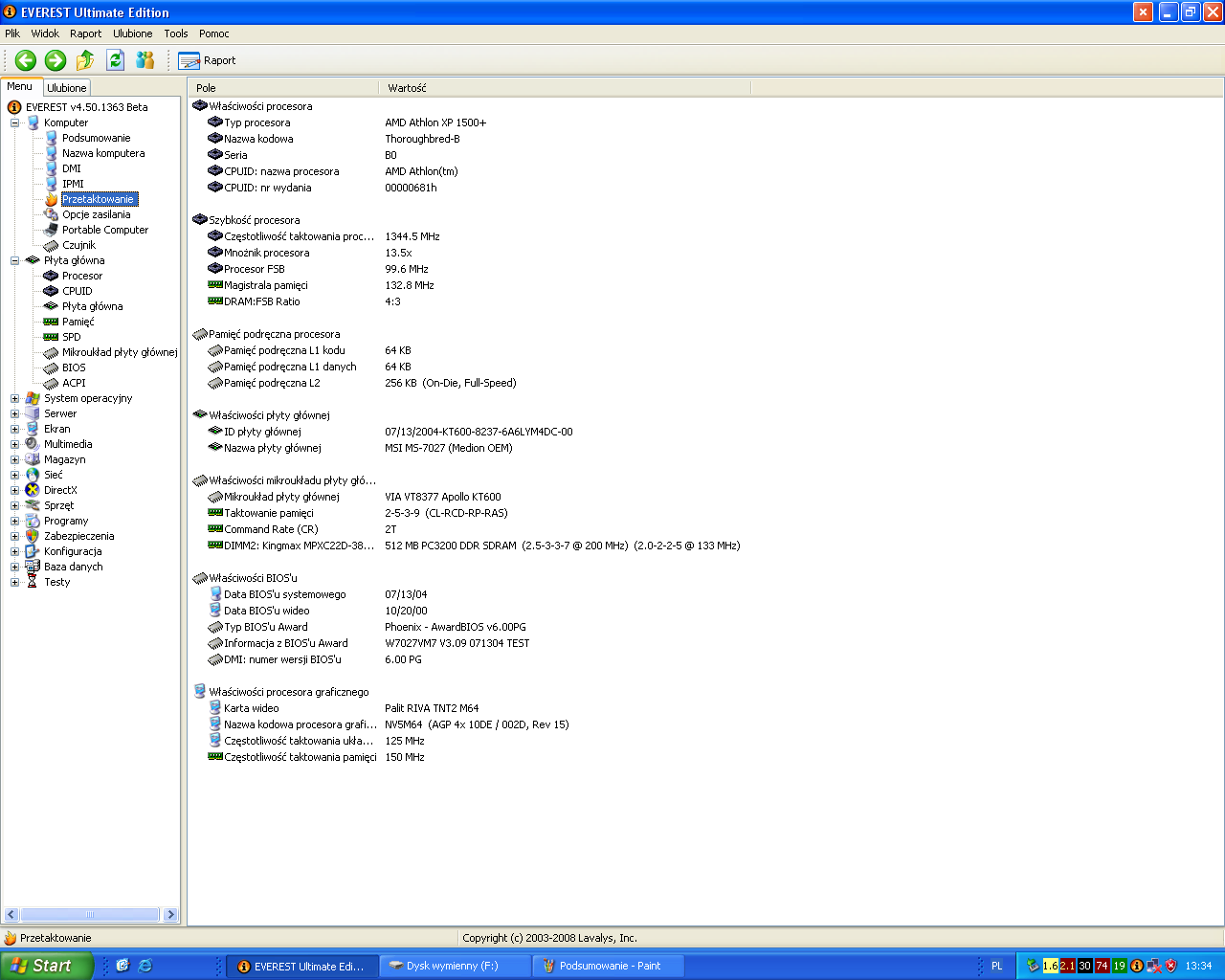Expand the Ekran node
The height and width of the screenshot is (980, 1225).
[14, 429]
